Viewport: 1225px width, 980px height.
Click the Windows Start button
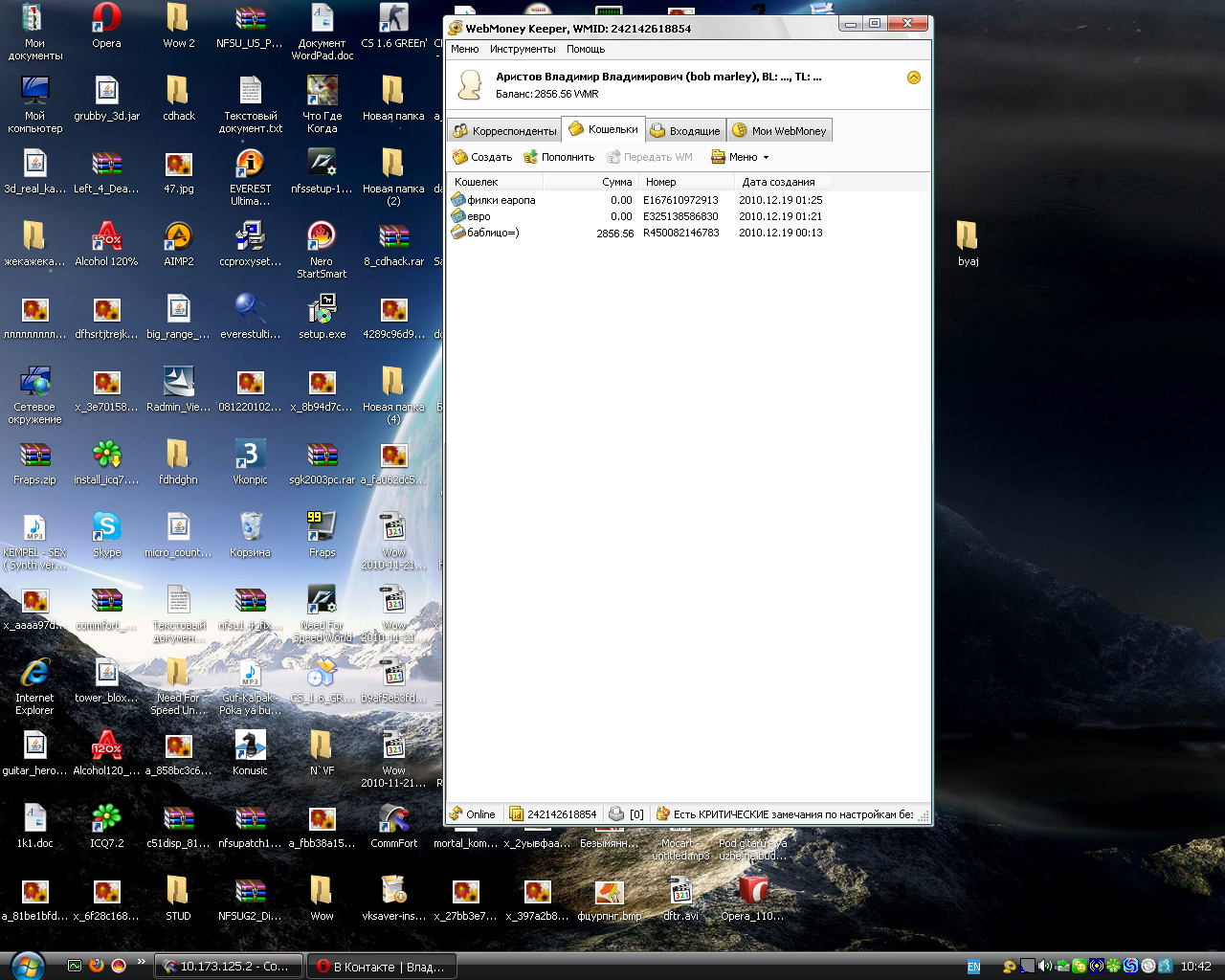click(26, 966)
